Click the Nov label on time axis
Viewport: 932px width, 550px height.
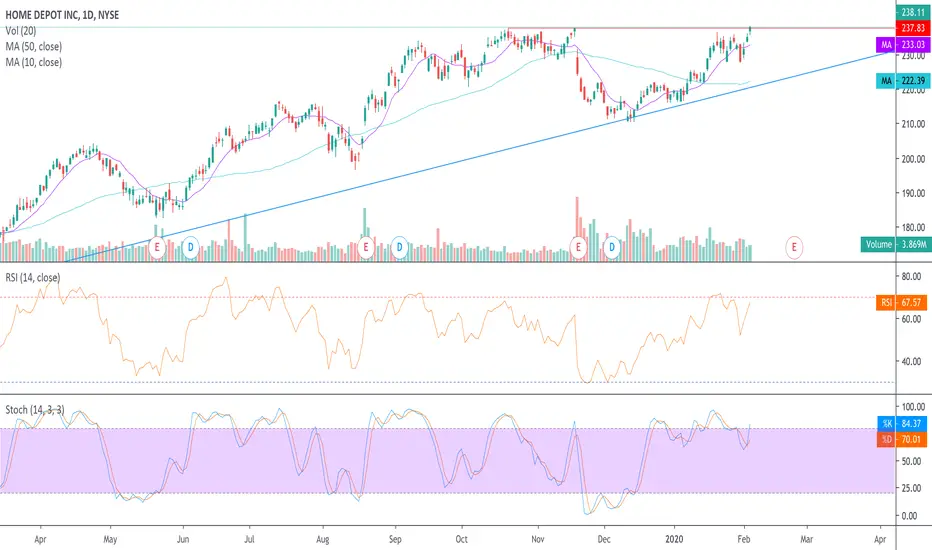537,539
